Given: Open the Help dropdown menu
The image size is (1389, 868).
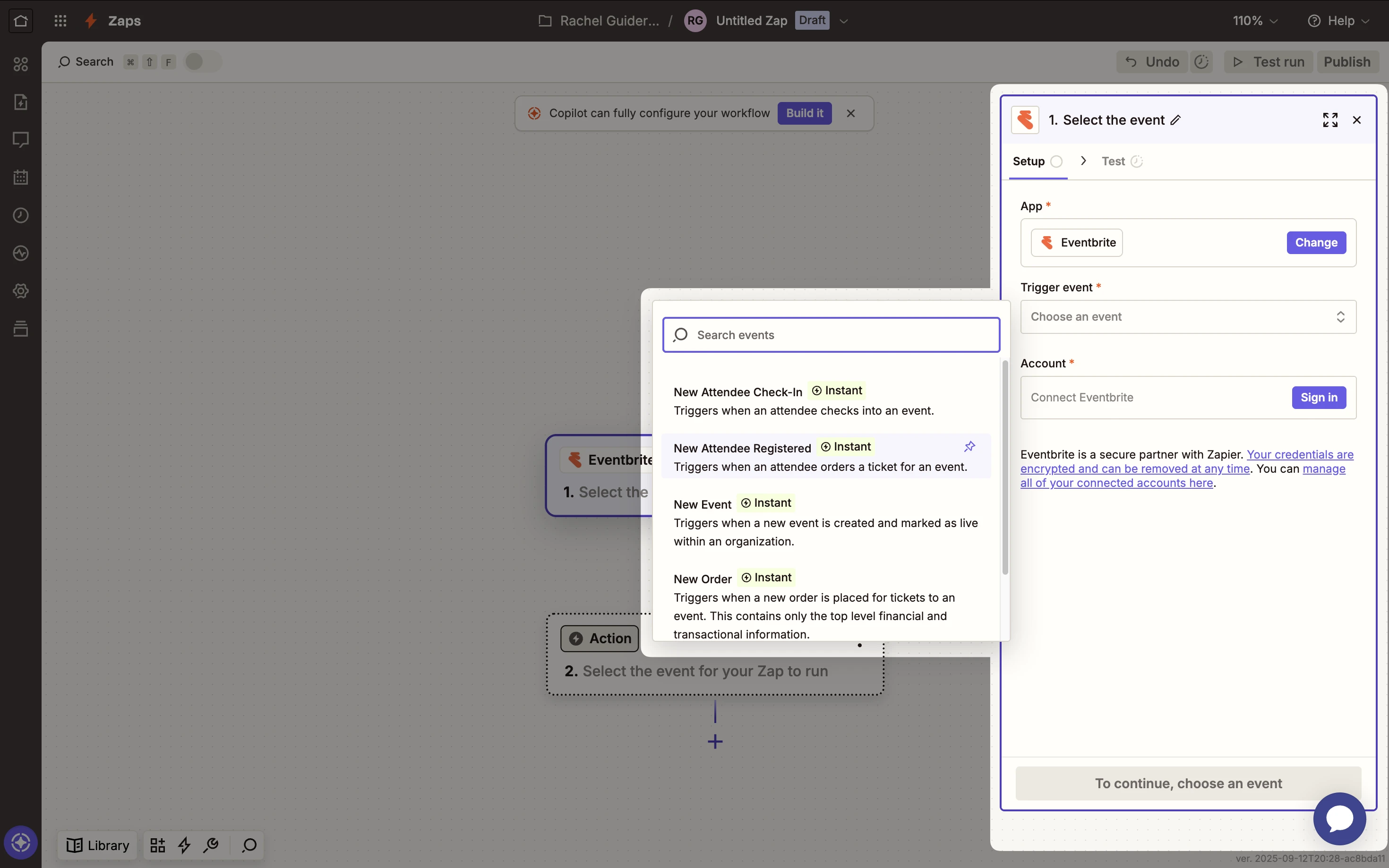Looking at the screenshot, I should pos(1338,21).
